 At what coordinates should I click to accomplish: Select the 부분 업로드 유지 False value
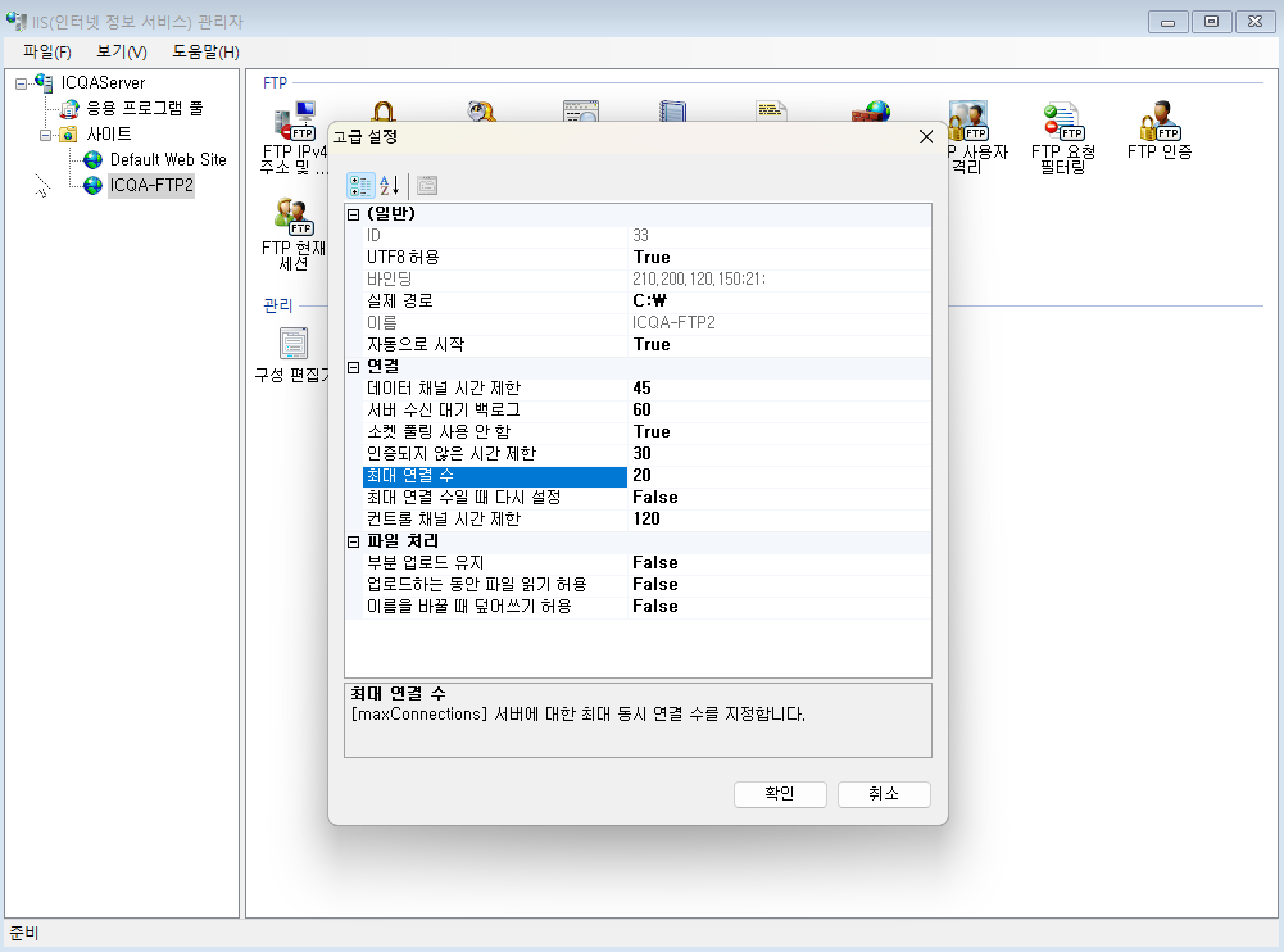655,563
